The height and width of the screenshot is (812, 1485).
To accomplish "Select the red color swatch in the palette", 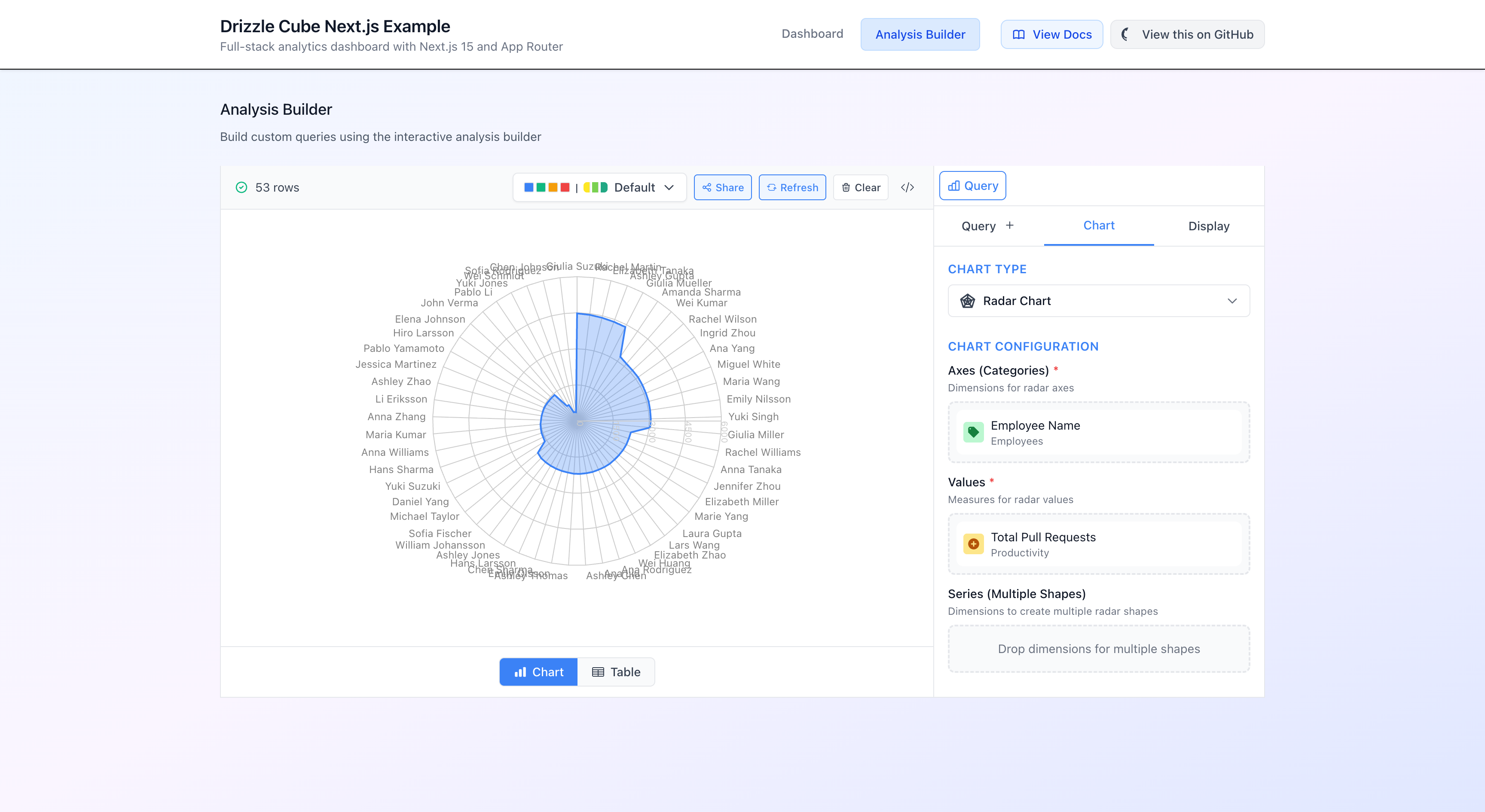I will click(x=565, y=187).
